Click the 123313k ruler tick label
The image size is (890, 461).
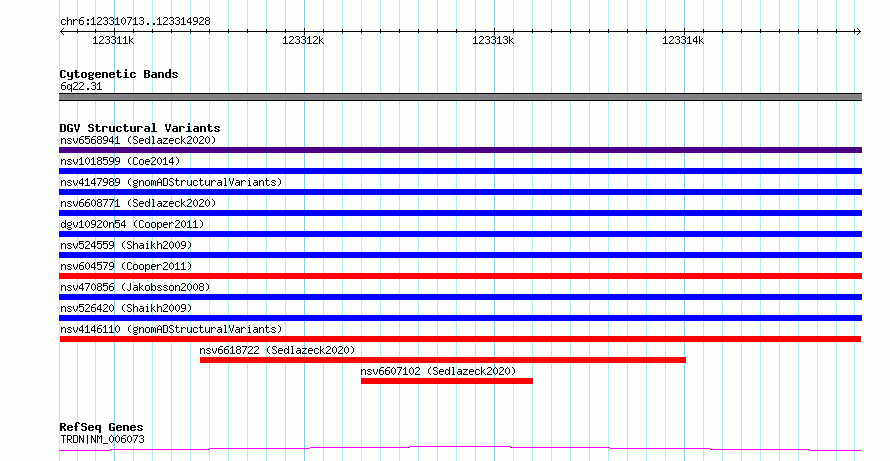pos(493,40)
